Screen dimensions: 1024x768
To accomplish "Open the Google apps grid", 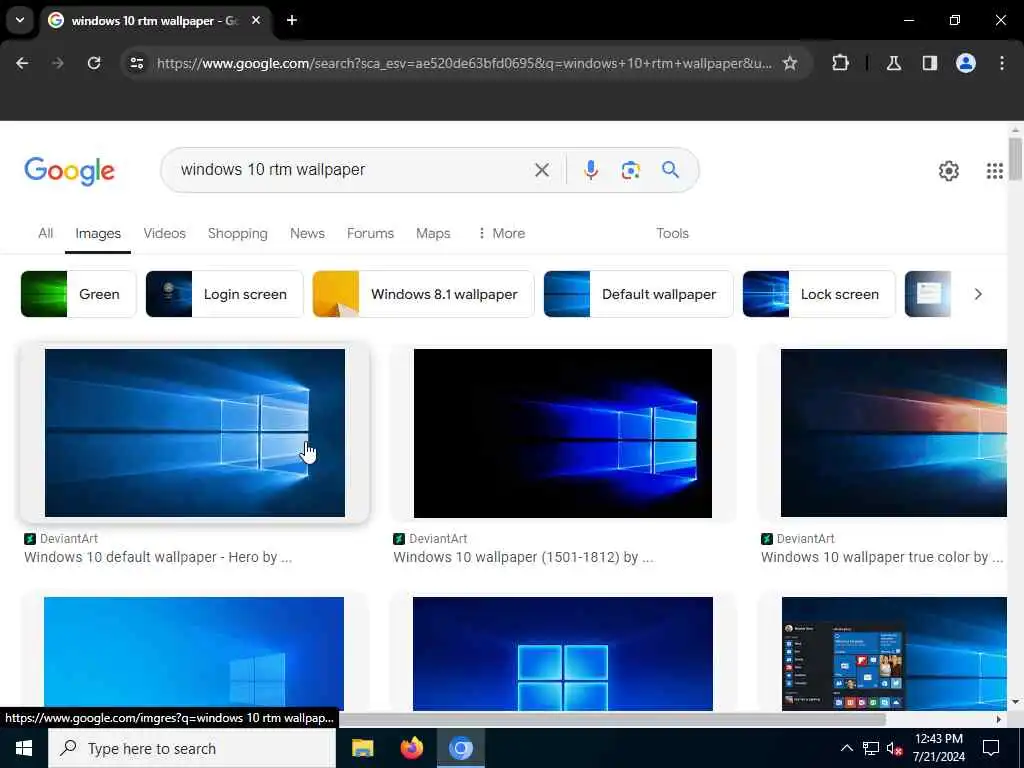I will coord(994,171).
